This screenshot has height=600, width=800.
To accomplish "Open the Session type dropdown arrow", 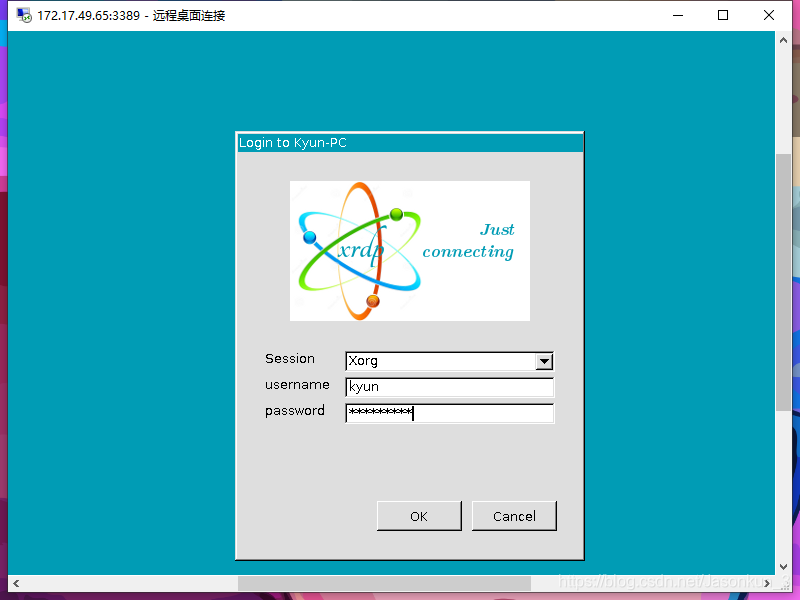I will point(544,361).
